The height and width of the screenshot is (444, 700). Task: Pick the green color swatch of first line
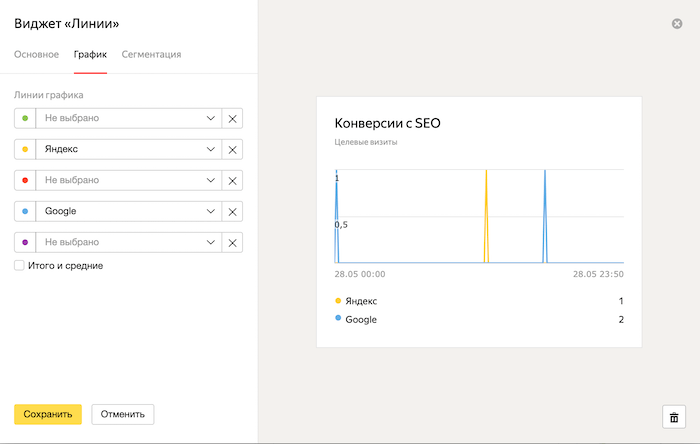(25, 118)
